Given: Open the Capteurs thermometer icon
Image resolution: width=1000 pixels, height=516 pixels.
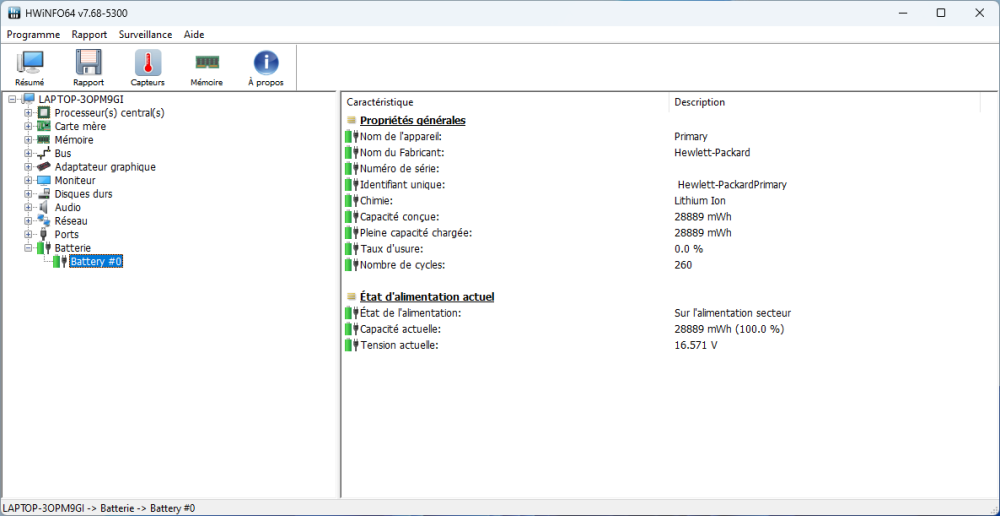Looking at the screenshot, I should 147,63.
